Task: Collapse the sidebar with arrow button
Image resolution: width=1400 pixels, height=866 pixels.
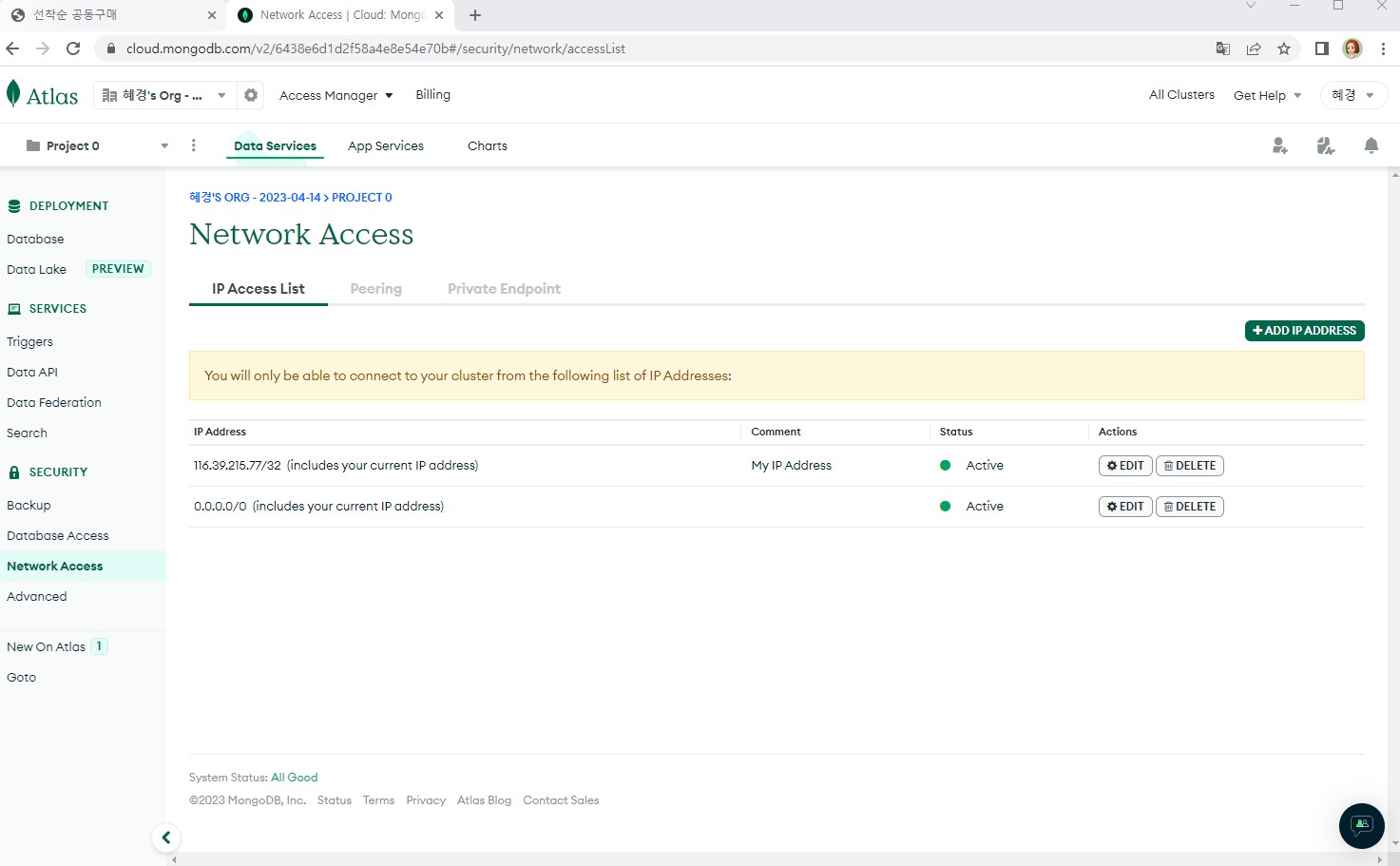Action: click(x=166, y=837)
